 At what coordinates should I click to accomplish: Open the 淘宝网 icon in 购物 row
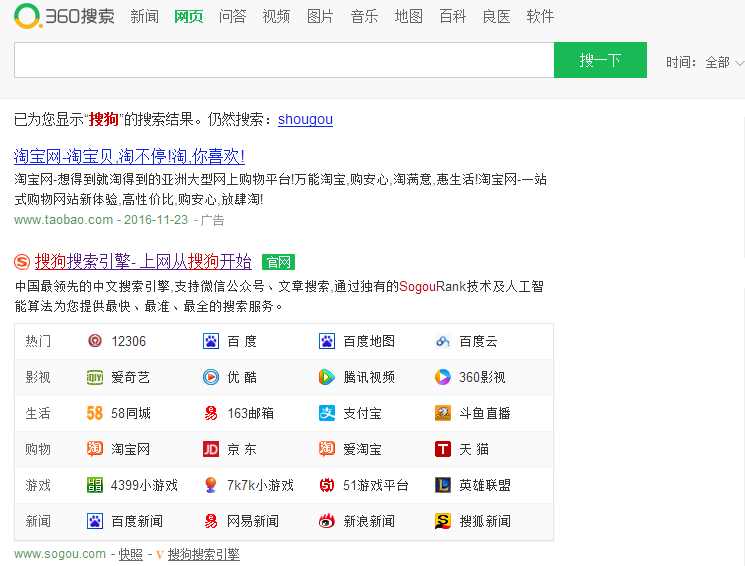pyautogui.click(x=95, y=449)
